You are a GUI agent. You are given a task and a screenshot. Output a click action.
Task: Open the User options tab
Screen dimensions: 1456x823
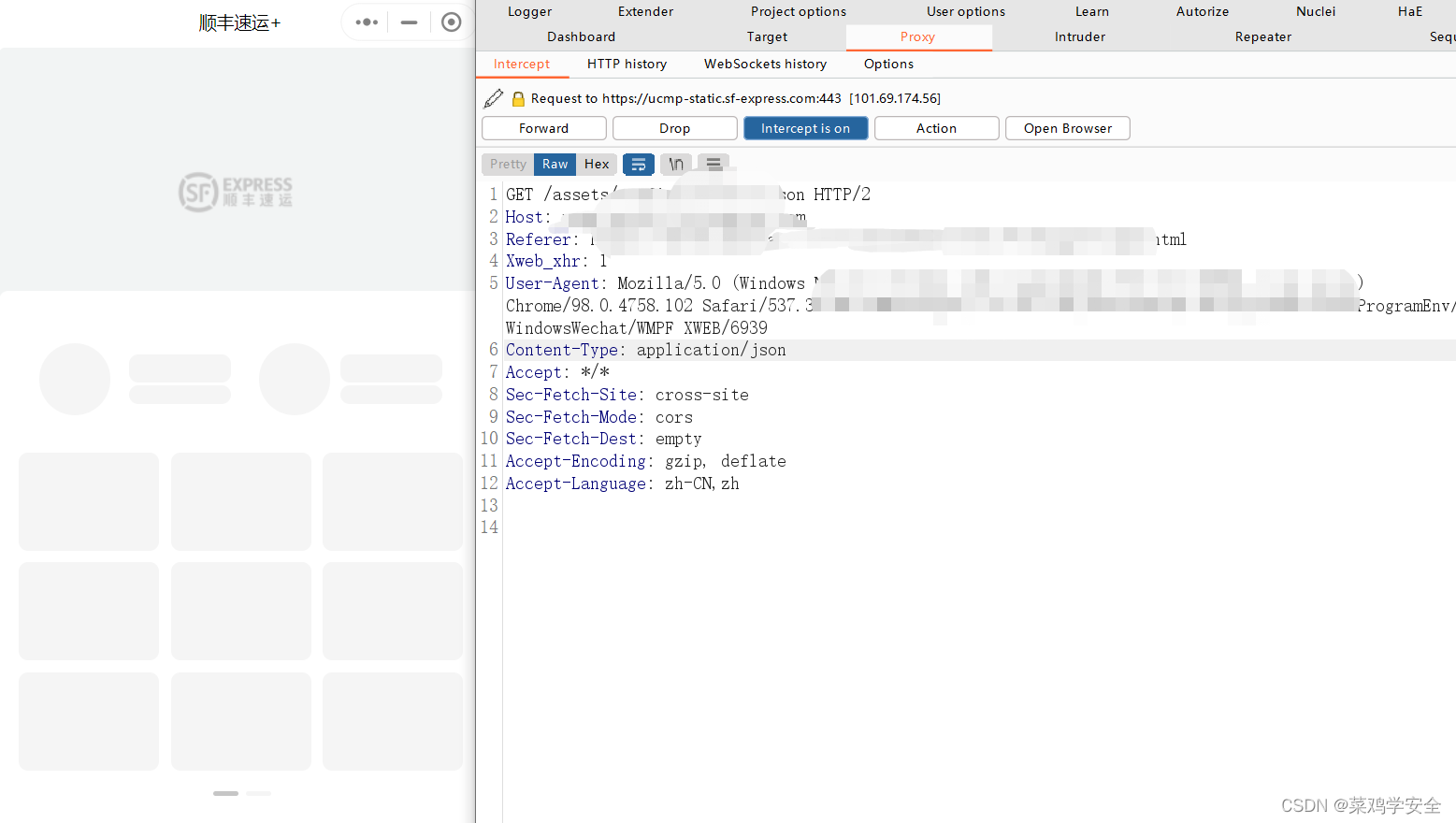click(x=966, y=11)
